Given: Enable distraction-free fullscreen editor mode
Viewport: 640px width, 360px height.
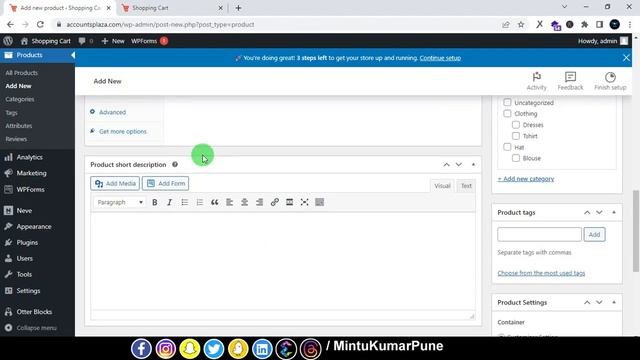Looking at the screenshot, I should coord(304,202).
